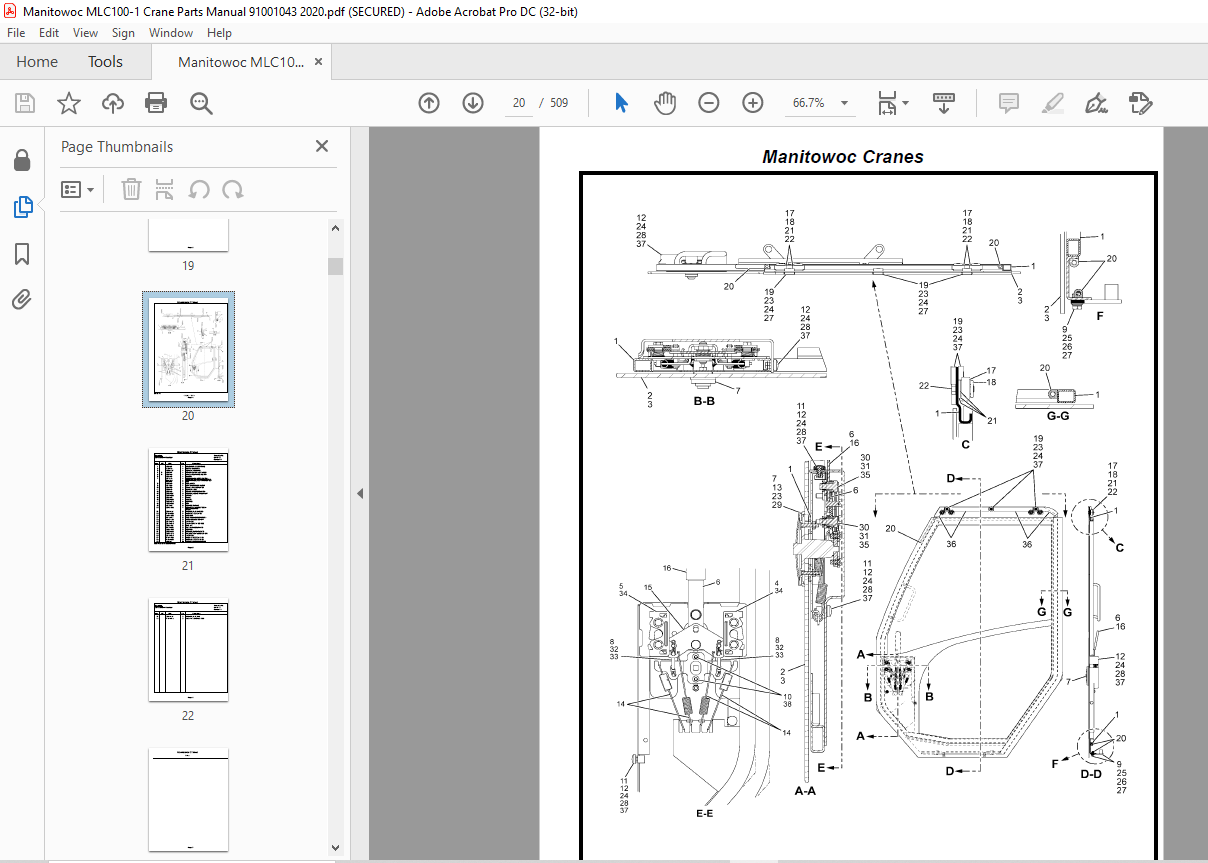
Task: Collapse the left navigation pane arrow
Action: pos(360,494)
